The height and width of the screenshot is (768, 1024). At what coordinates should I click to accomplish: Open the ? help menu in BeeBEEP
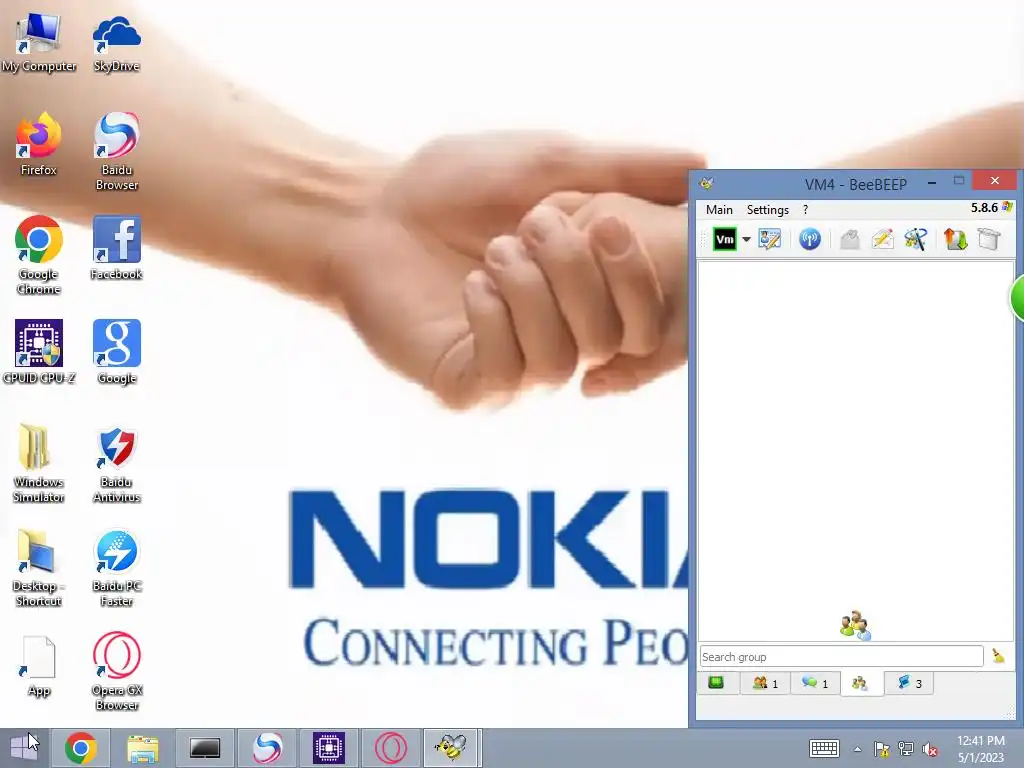[805, 210]
